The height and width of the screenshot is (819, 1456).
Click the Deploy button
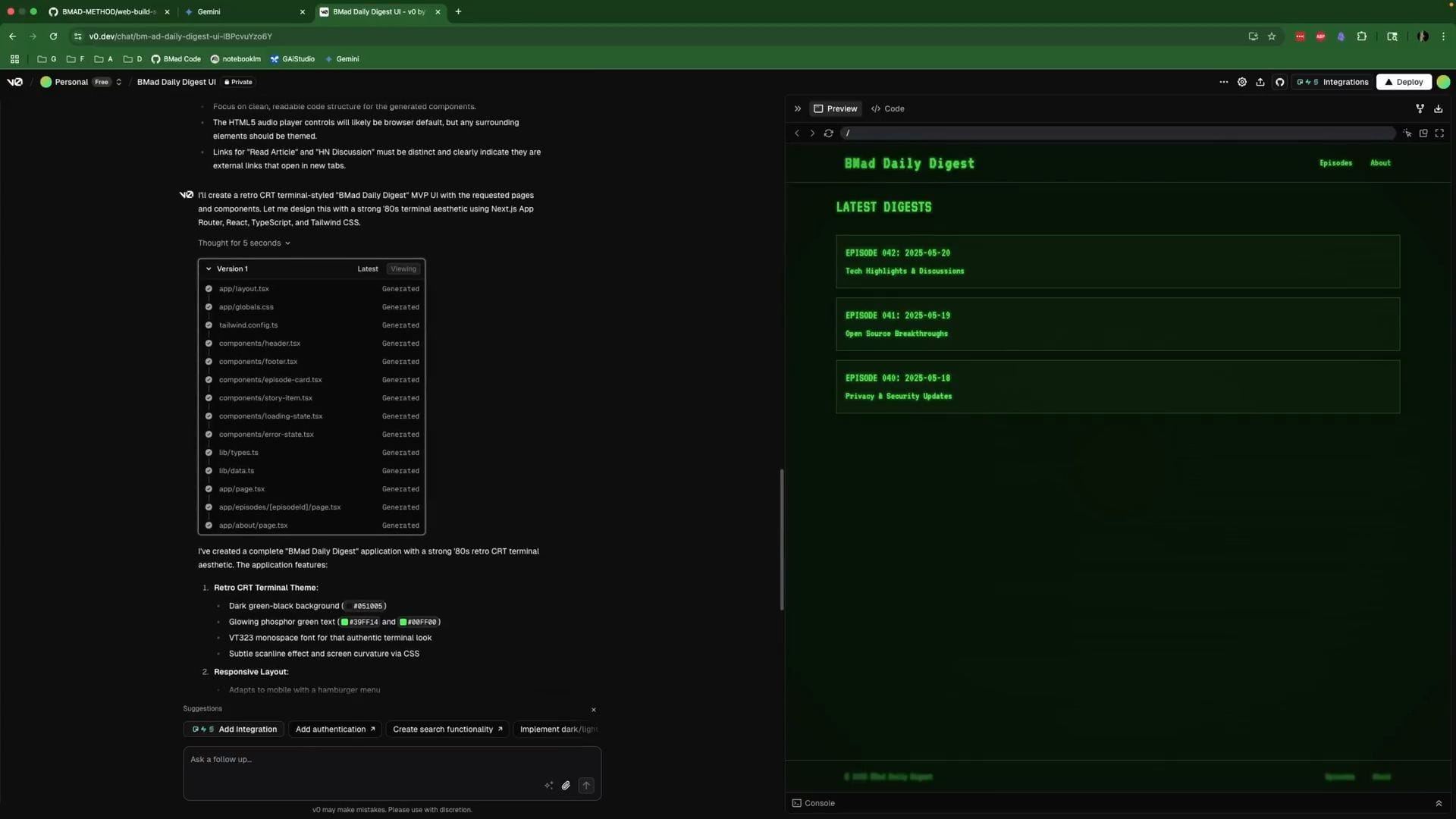pos(1404,82)
